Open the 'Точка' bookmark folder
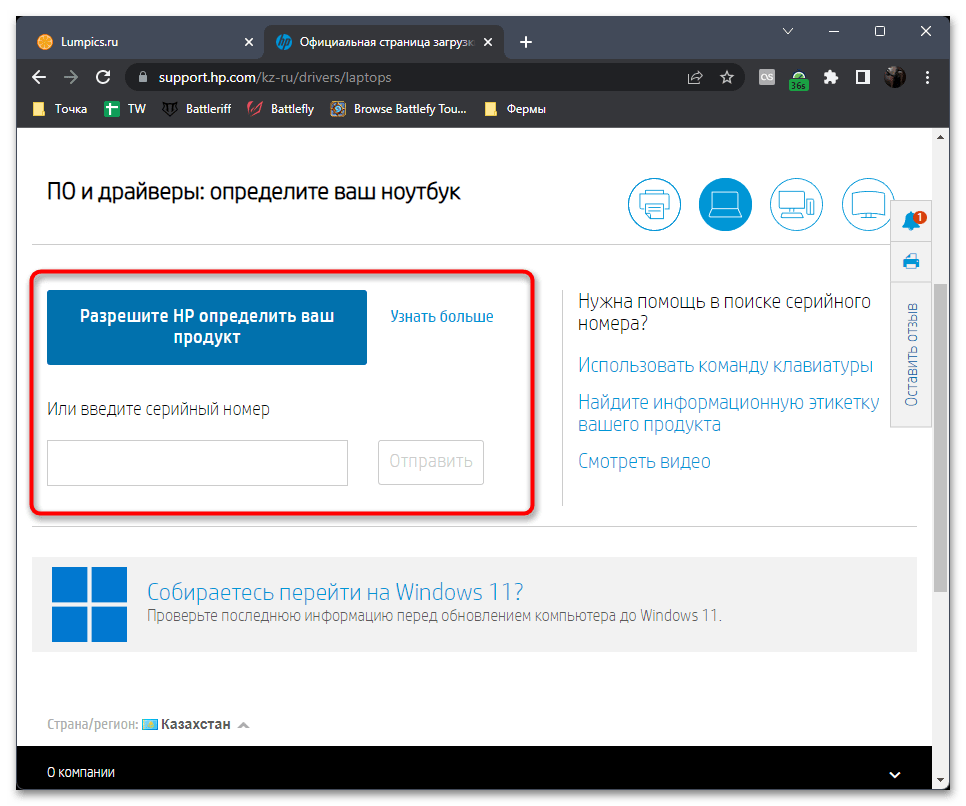 [x=60, y=109]
